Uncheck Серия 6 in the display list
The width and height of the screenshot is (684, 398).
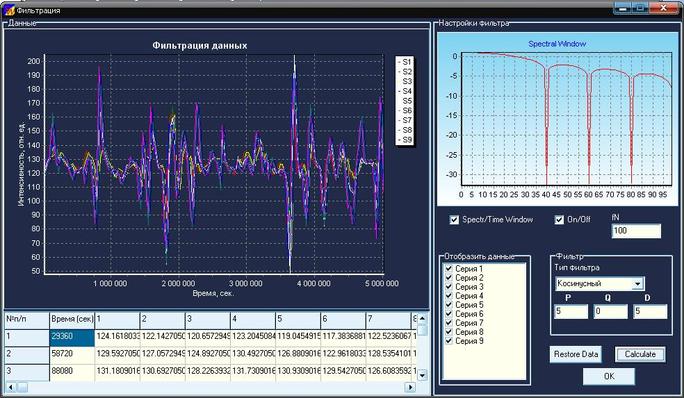click(448, 314)
